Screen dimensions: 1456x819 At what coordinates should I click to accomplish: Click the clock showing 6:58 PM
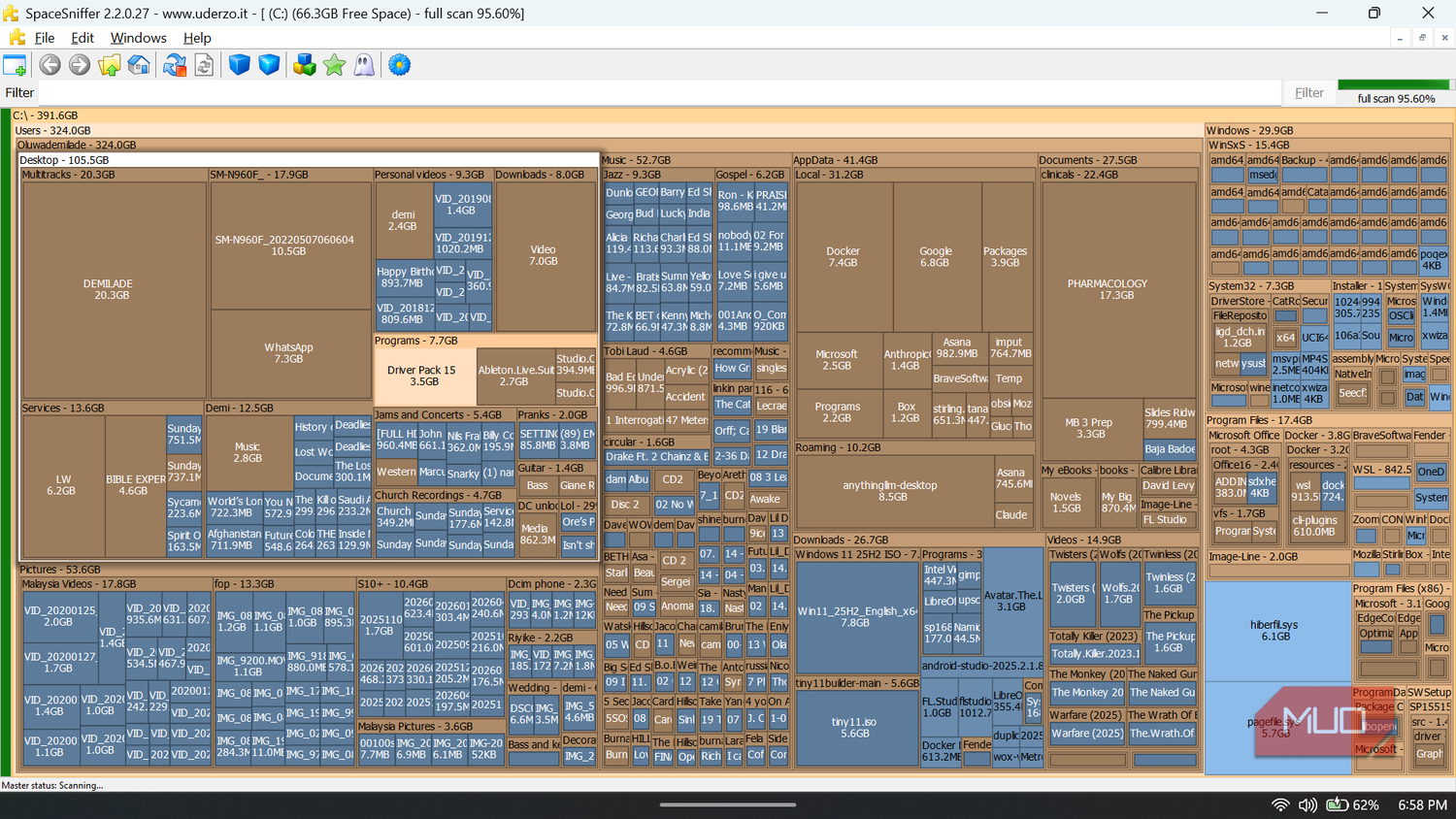tap(1423, 805)
